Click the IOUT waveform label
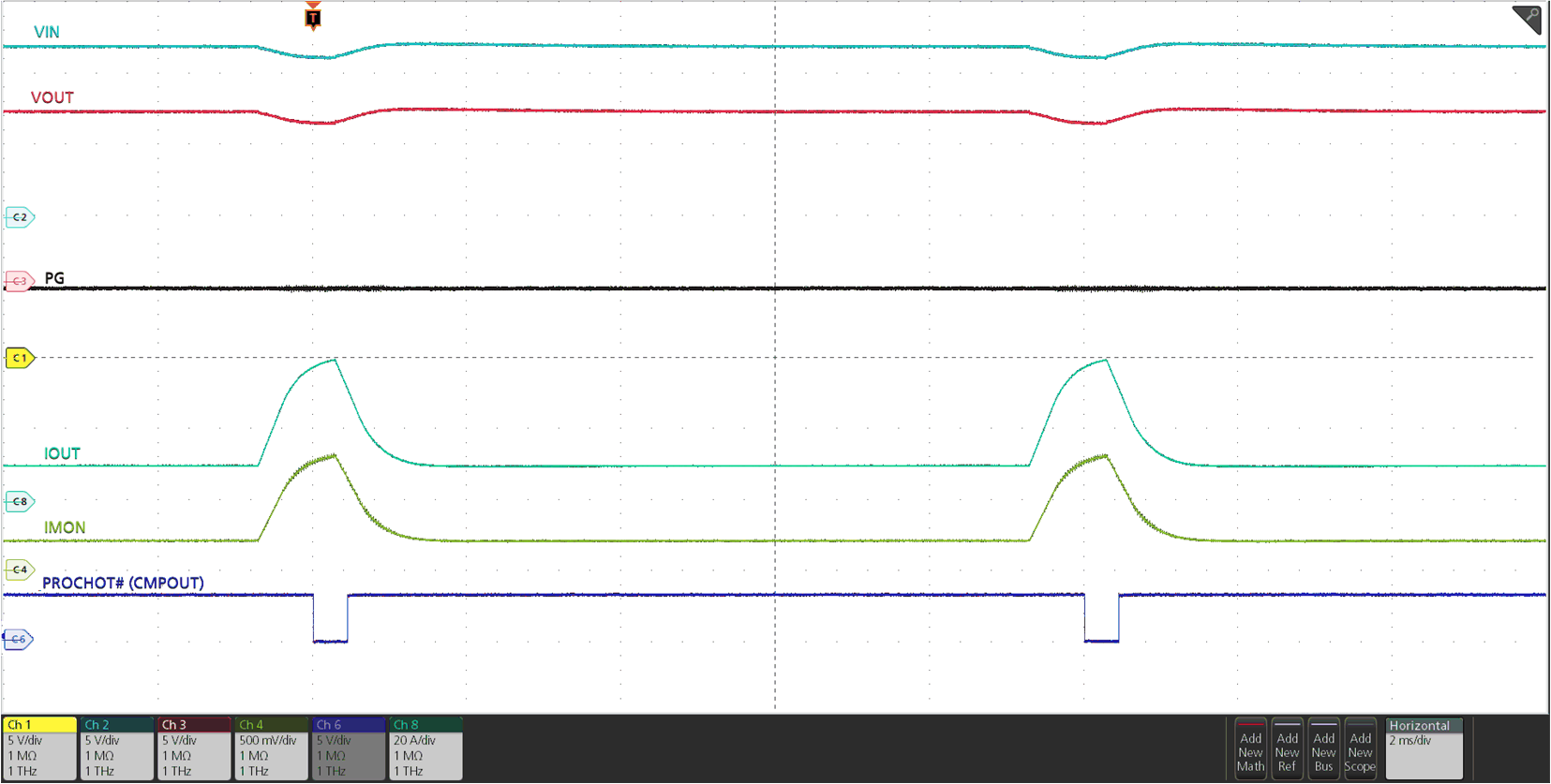The width and height of the screenshot is (1551, 784). 62,453
